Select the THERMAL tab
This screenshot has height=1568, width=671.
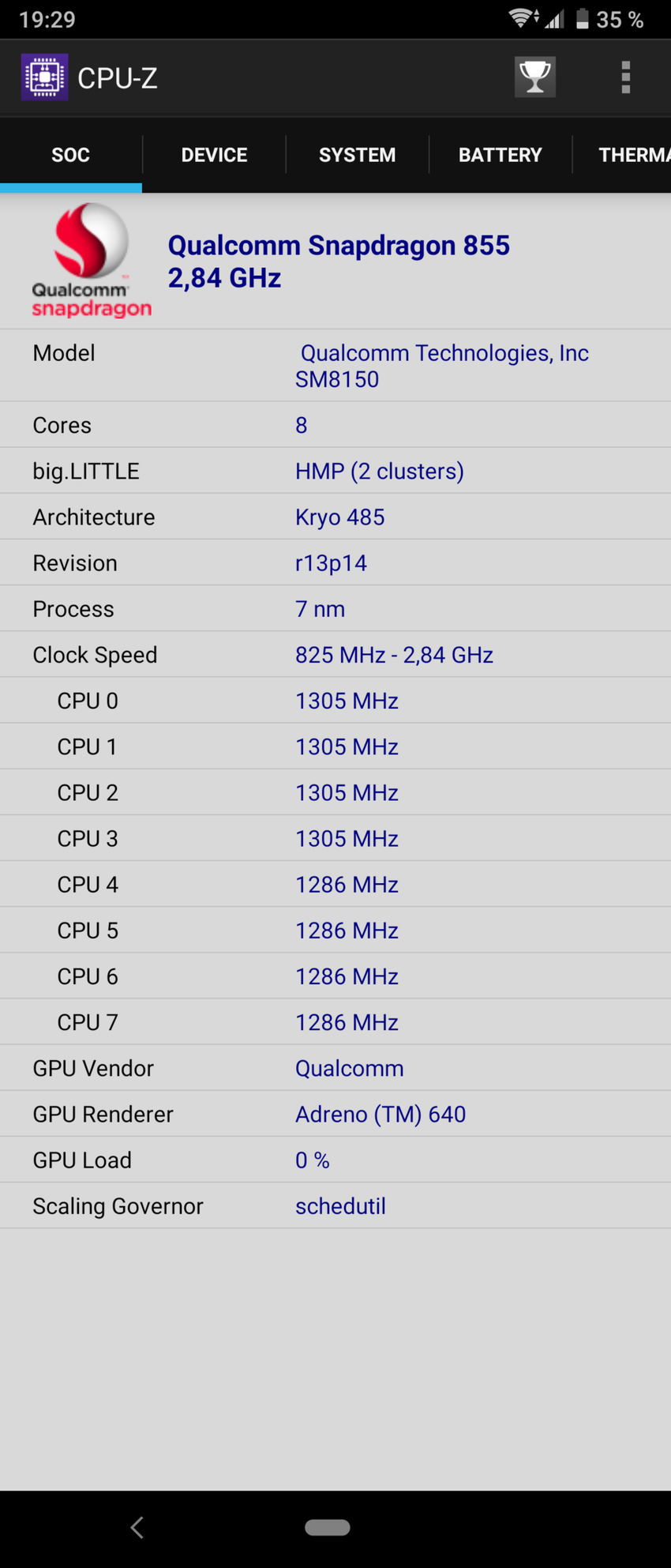point(632,155)
